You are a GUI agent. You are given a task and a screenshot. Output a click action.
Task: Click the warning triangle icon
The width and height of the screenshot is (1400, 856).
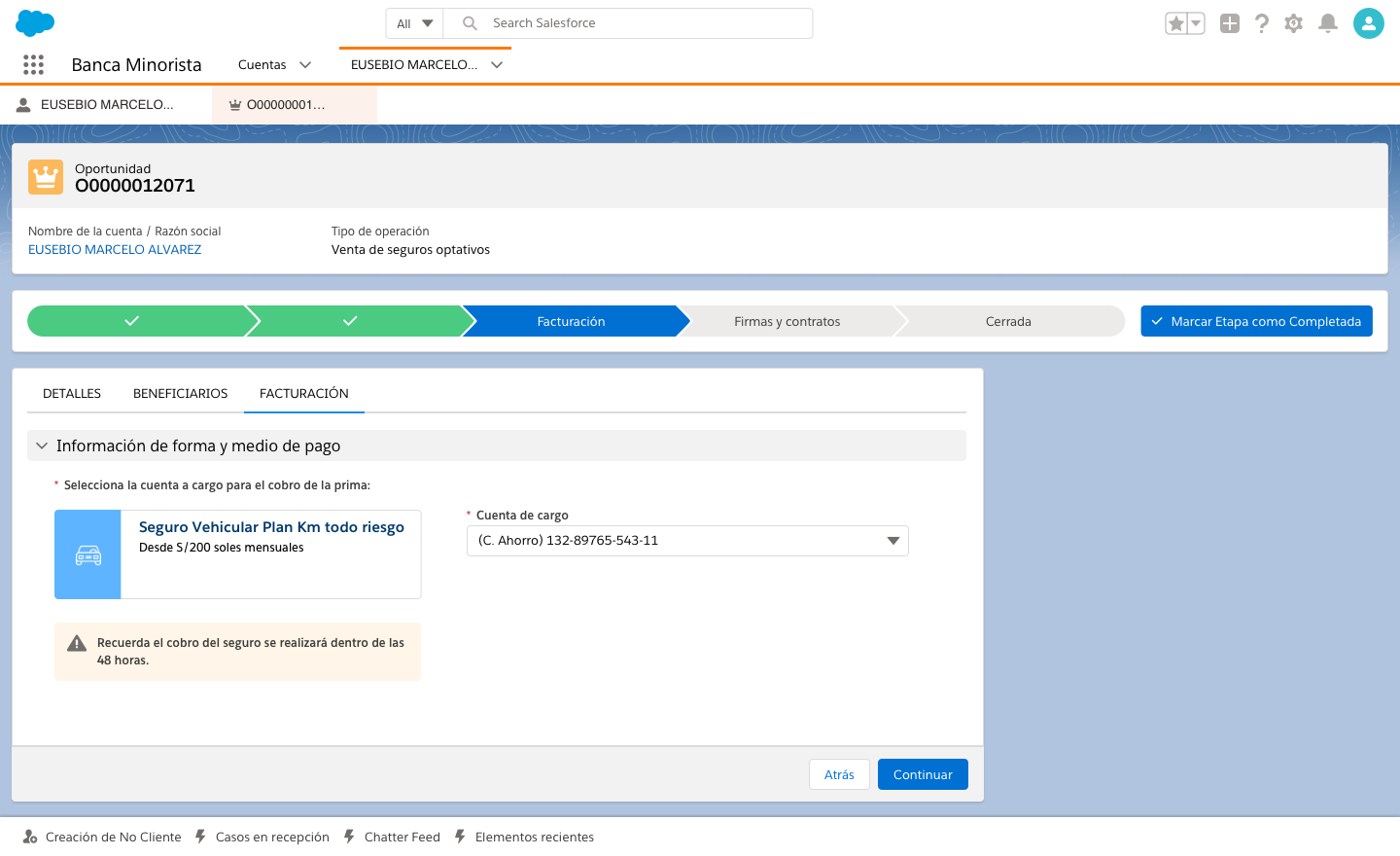point(77,643)
